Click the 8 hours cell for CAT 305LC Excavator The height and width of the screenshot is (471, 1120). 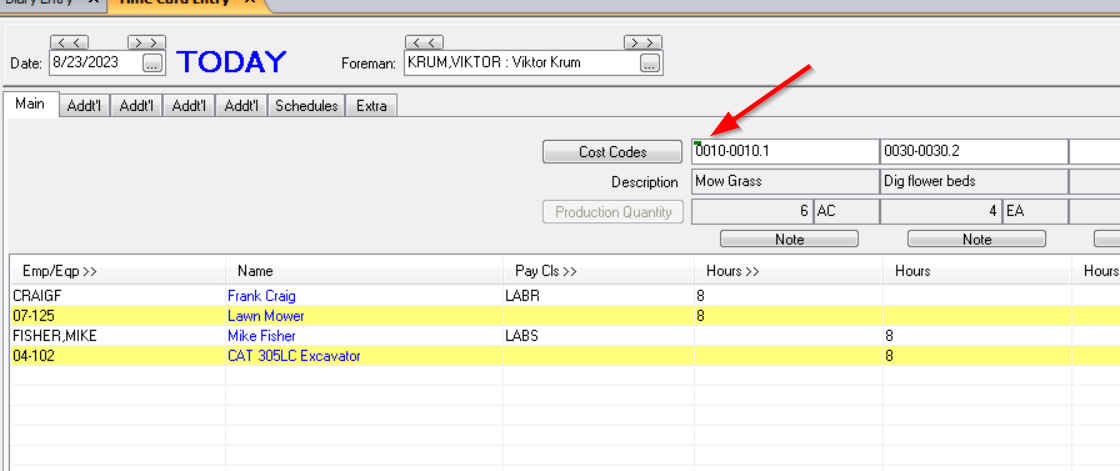click(x=977, y=355)
